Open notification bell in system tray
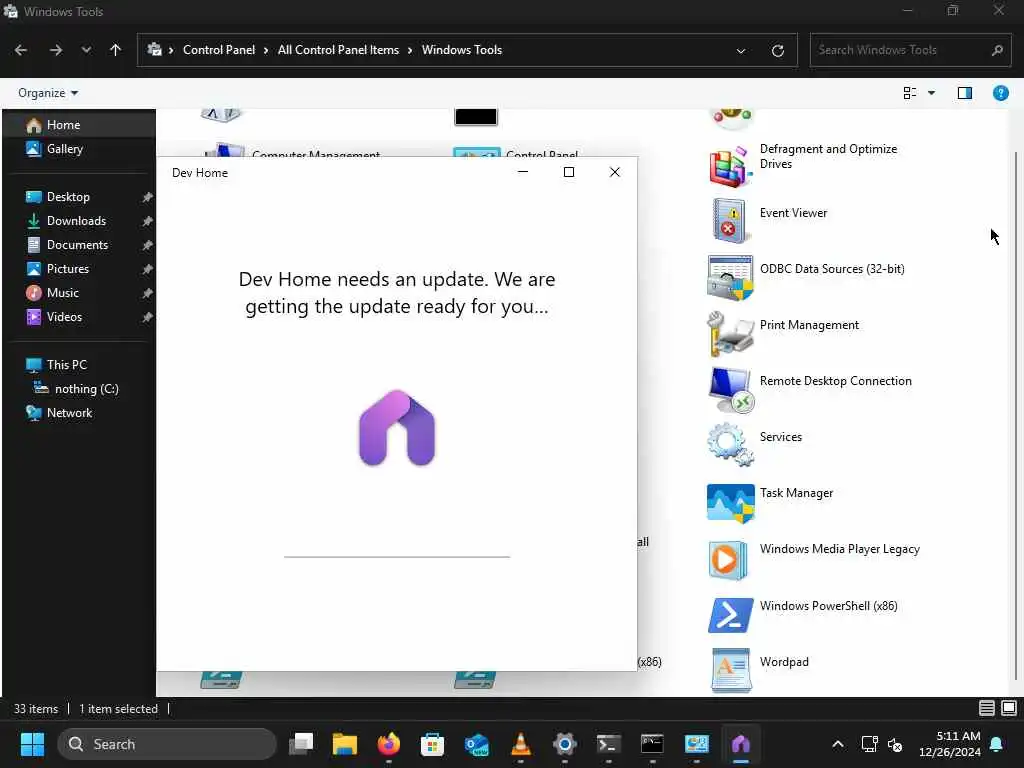The width and height of the screenshot is (1024, 768). [997, 744]
